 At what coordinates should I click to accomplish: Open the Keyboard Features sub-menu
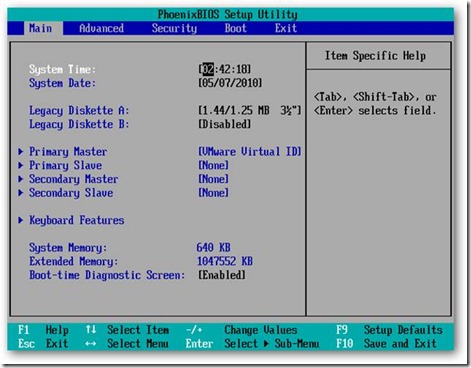coord(77,220)
